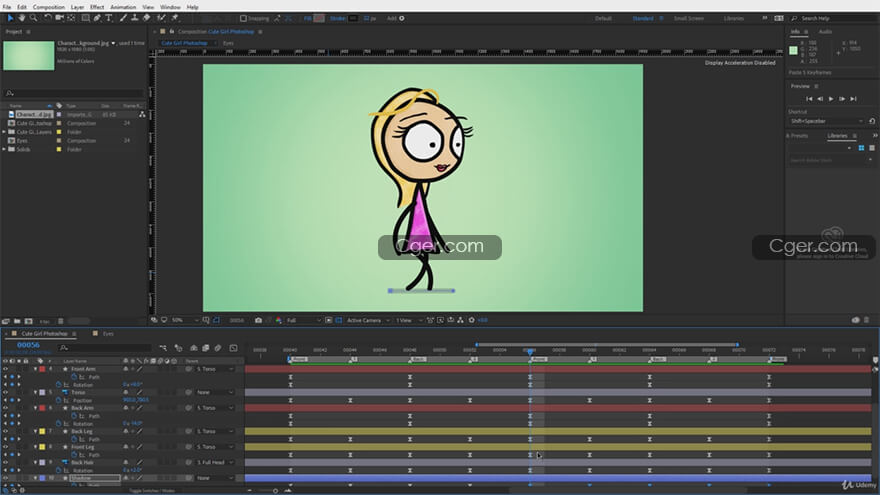Switch to the Audio panel tab
The image size is (880, 495).
(825, 32)
